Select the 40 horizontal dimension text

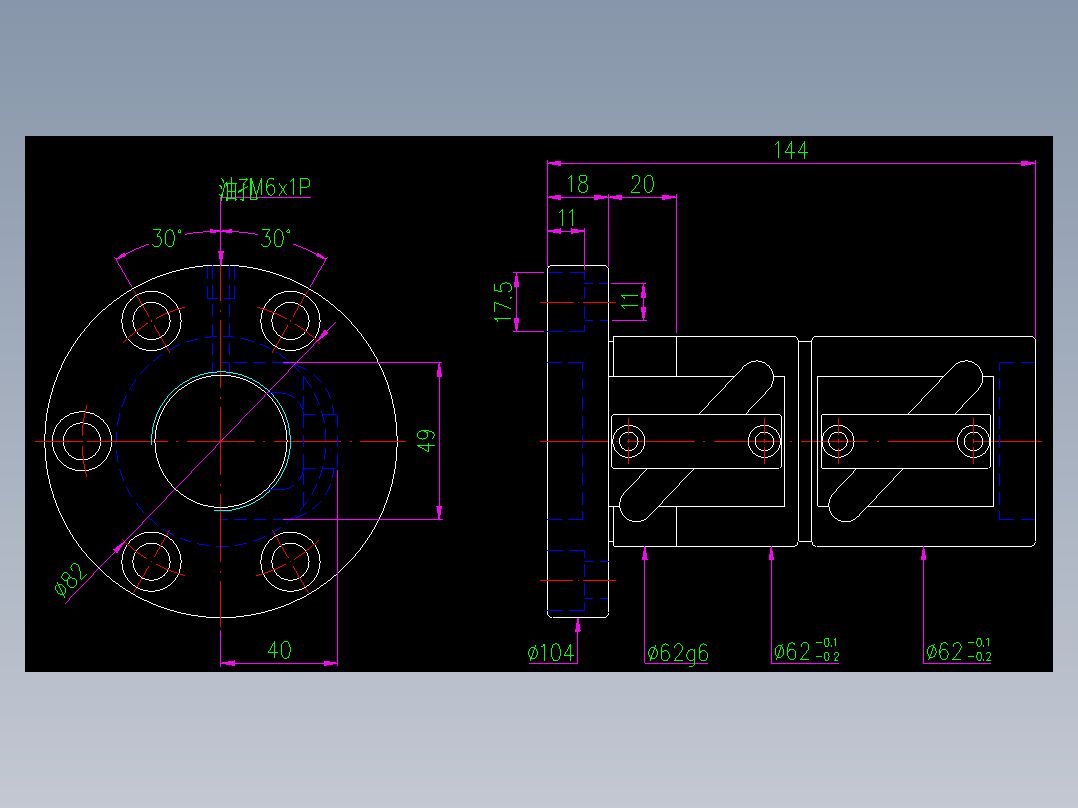pos(281,651)
